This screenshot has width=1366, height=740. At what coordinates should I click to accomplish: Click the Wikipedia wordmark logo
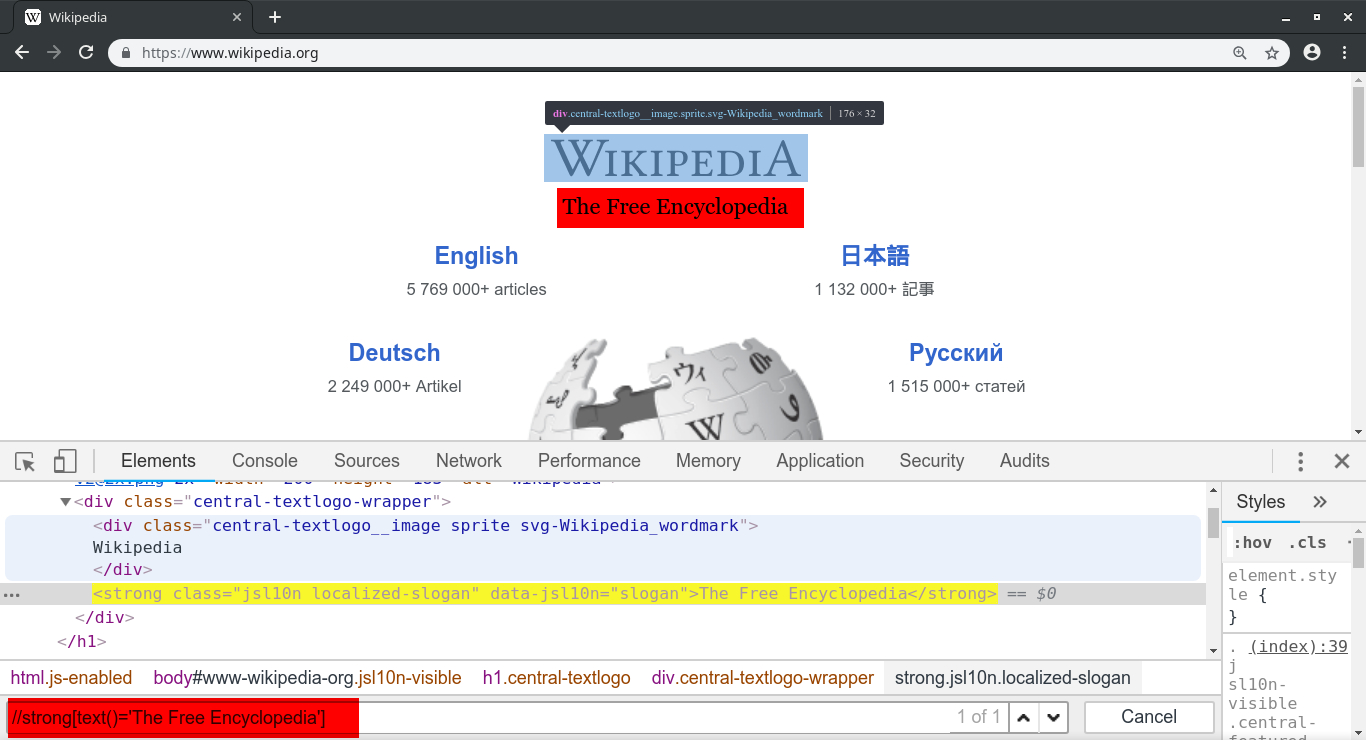pyautogui.click(x=676, y=158)
